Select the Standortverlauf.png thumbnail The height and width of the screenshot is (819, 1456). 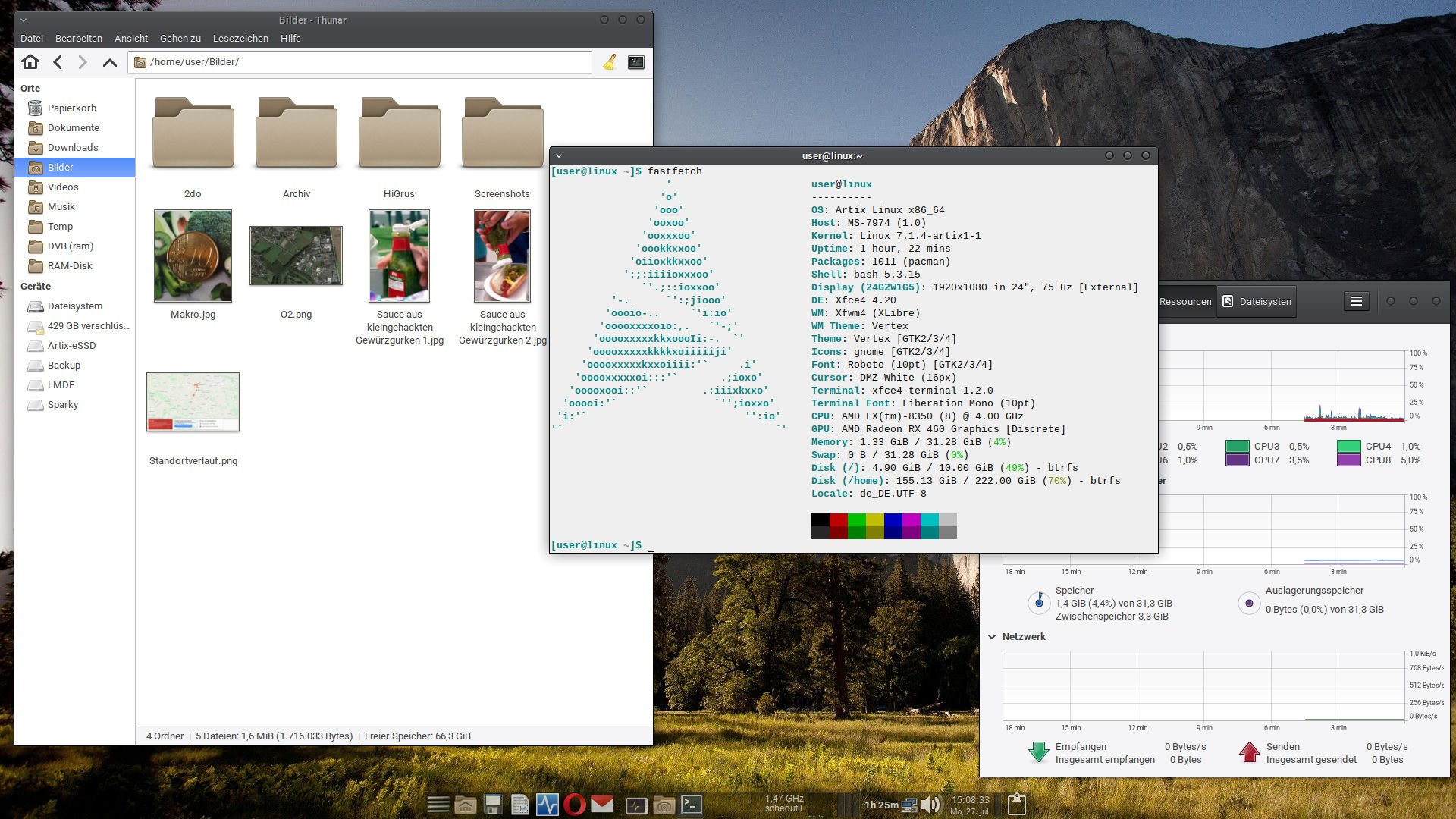[x=193, y=402]
